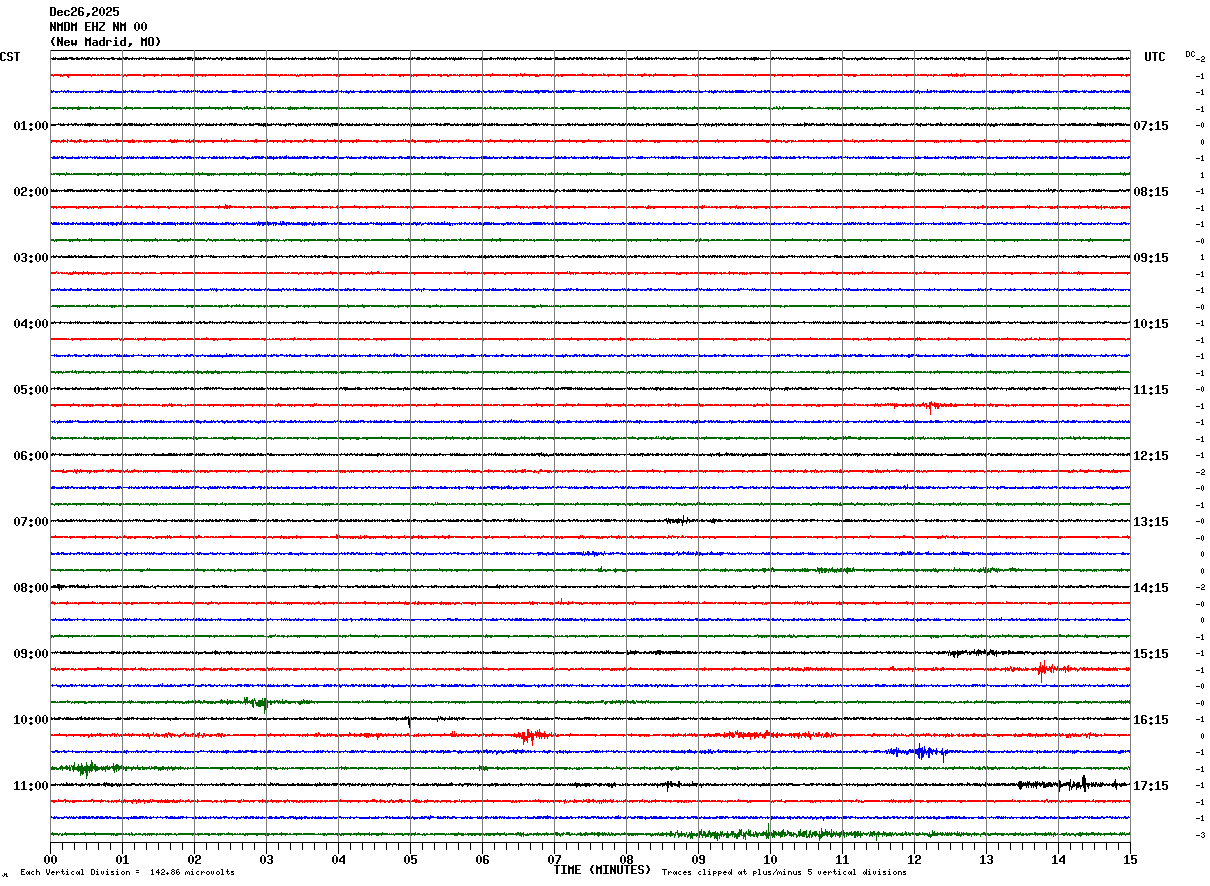Click the UTC timezone header
Screen dimensions: 1210x886
pyautogui.click(x=1155, y=57)
